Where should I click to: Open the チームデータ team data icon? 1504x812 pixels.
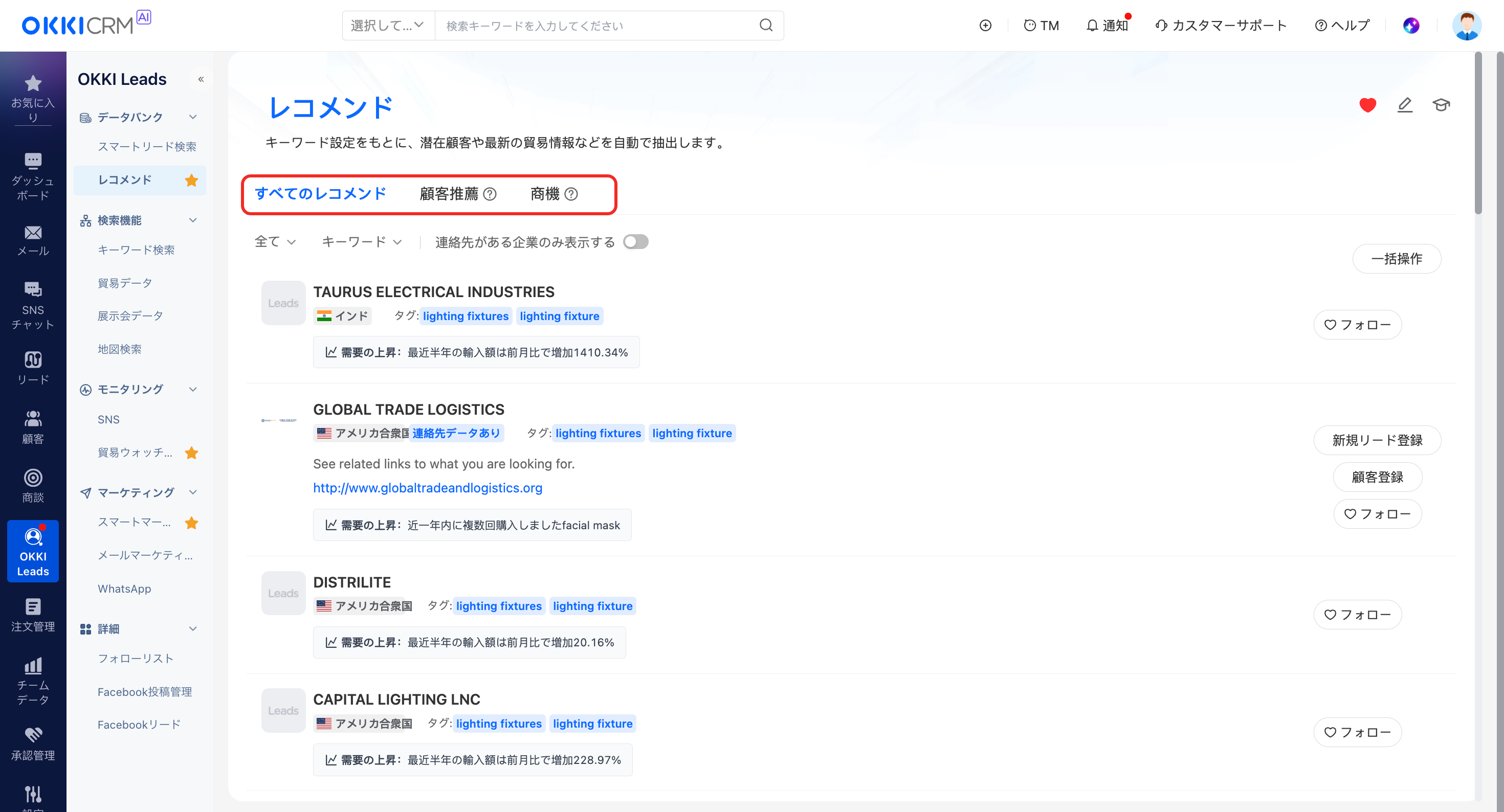(33, 681)
